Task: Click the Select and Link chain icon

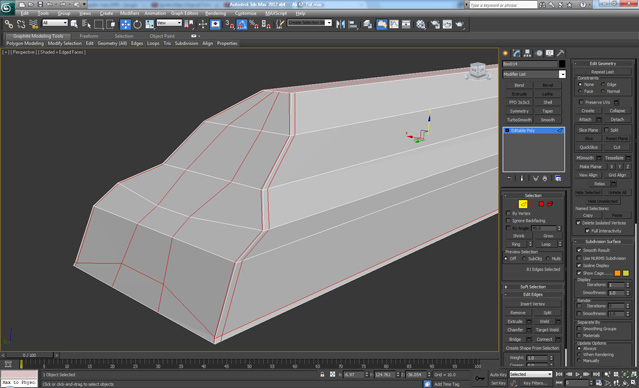Action: pos(9,24)
